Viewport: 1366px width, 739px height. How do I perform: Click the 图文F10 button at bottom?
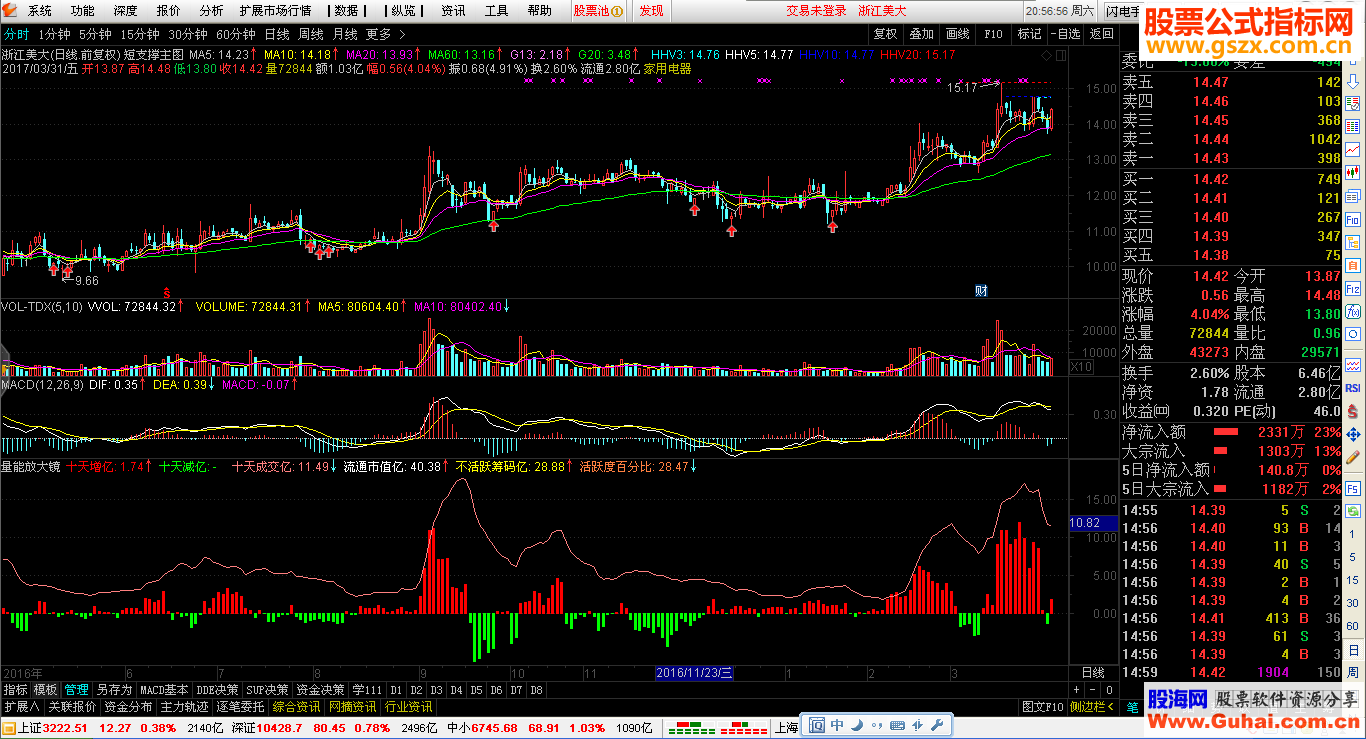click(1043, 707)
